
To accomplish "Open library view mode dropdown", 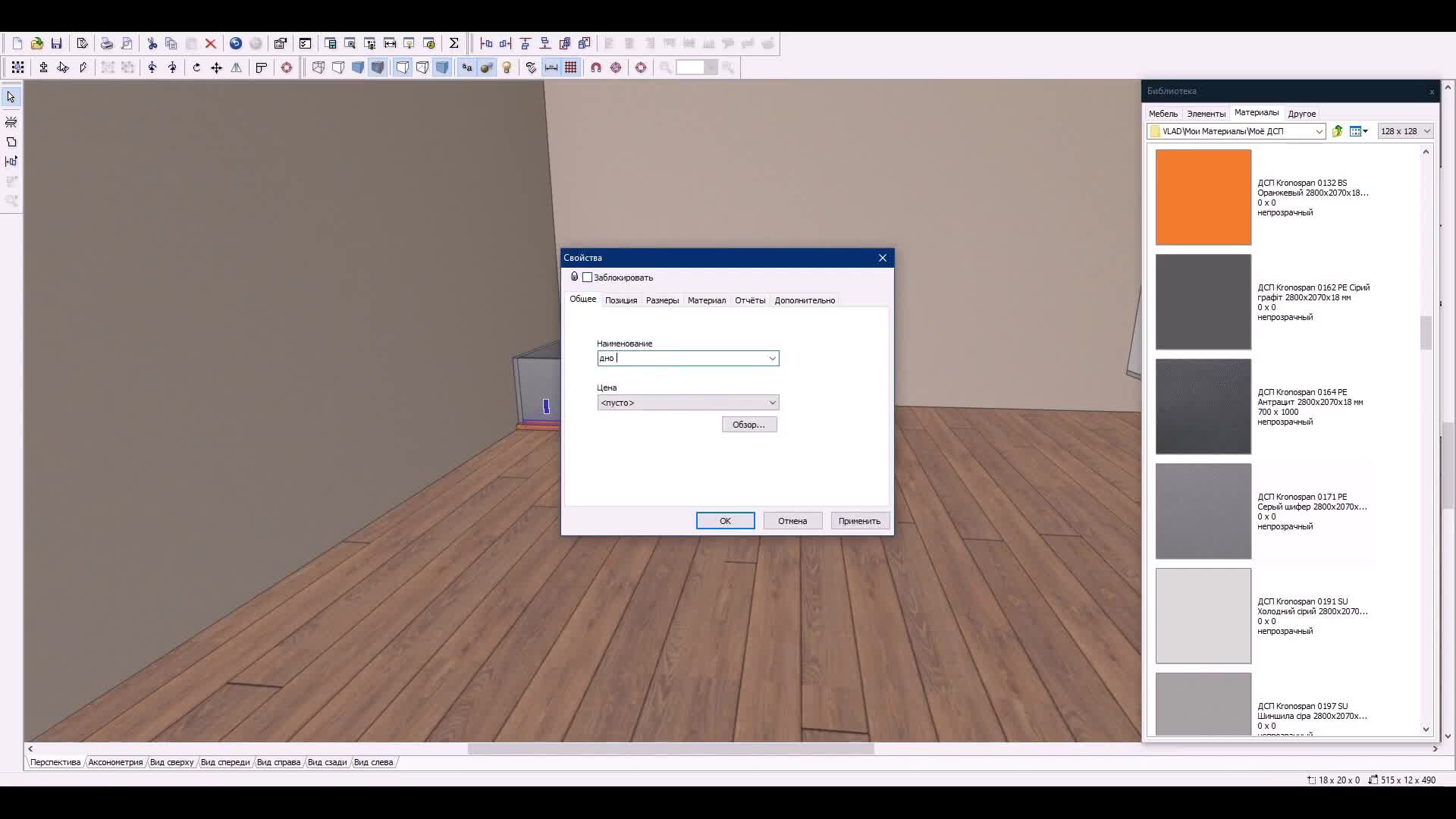I will pyautogui.click(x=1358, y=131).
